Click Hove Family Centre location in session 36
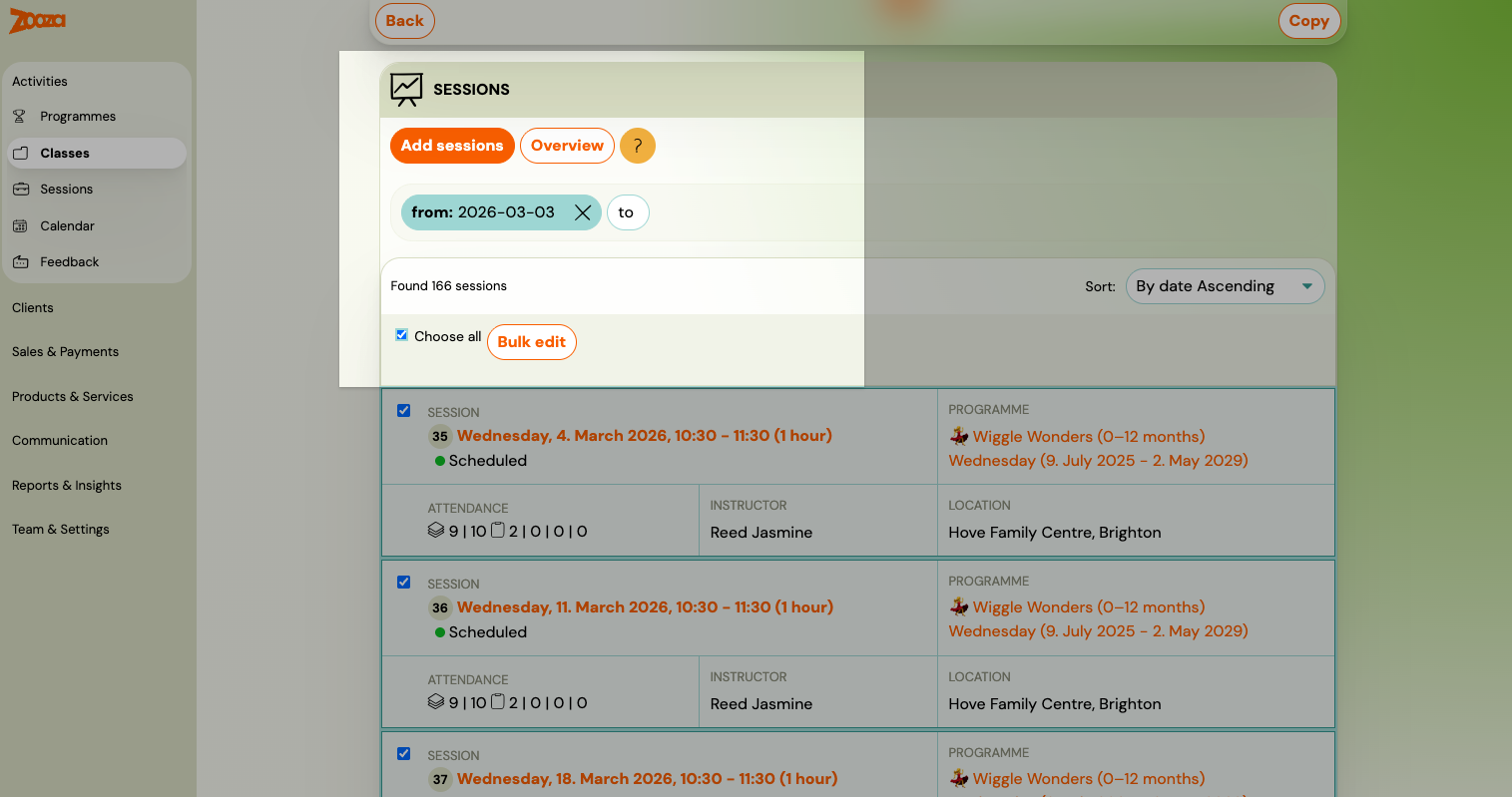This screenshot has width=1512, height=797. [x=1055, y=704]
